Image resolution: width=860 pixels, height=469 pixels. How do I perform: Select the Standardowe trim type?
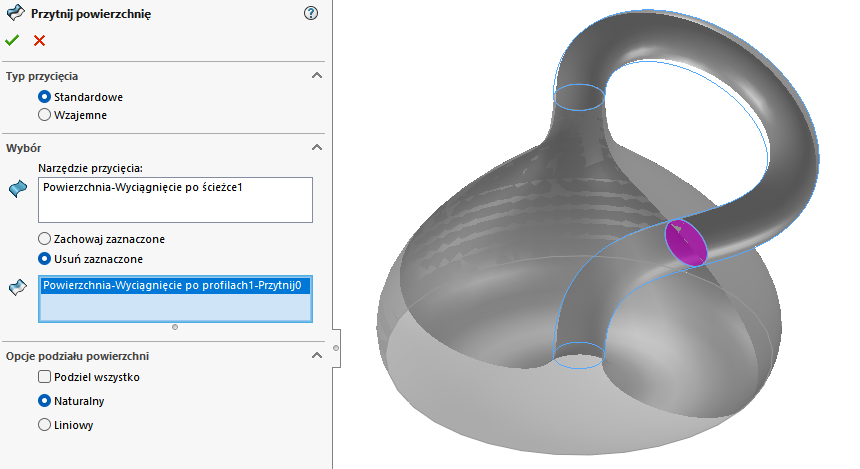pos(44,97)
